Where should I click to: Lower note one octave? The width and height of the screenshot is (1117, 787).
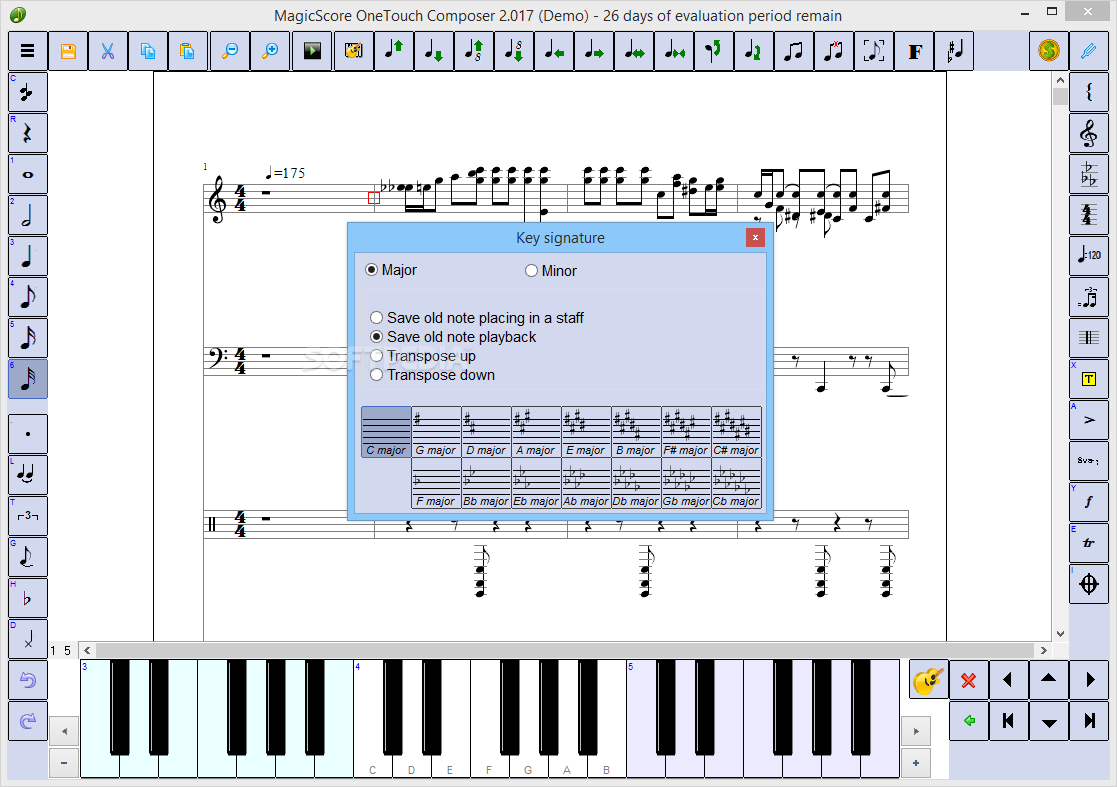pos(514,51)
